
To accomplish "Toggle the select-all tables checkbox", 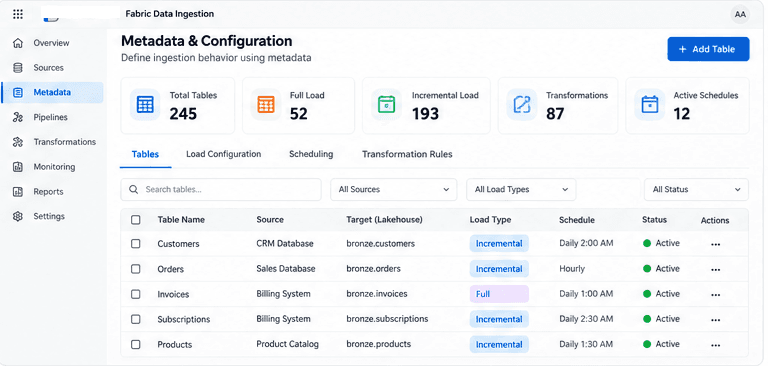I will coord(136,220).
